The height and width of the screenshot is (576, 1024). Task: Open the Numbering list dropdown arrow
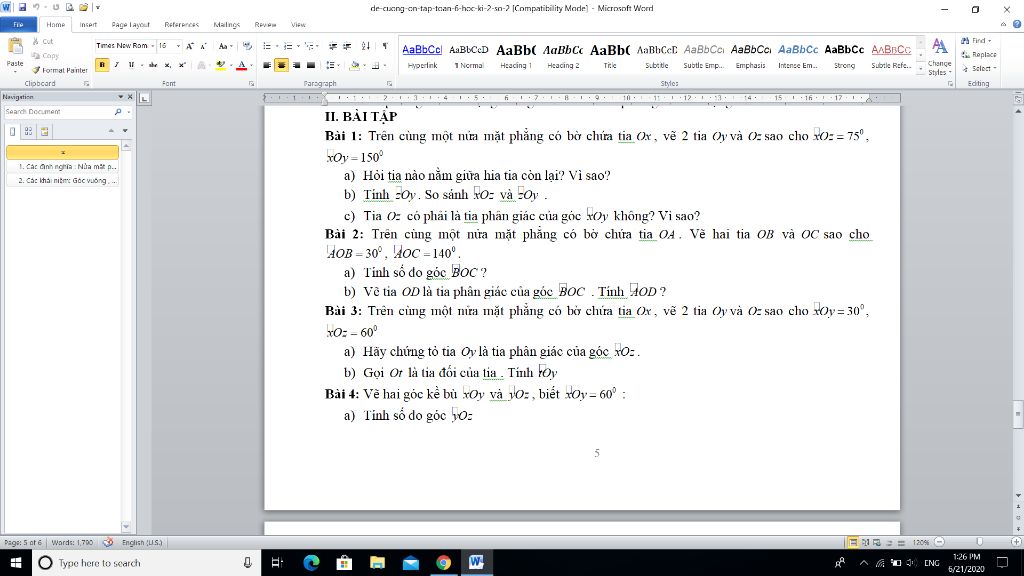[x=298, y=46]
